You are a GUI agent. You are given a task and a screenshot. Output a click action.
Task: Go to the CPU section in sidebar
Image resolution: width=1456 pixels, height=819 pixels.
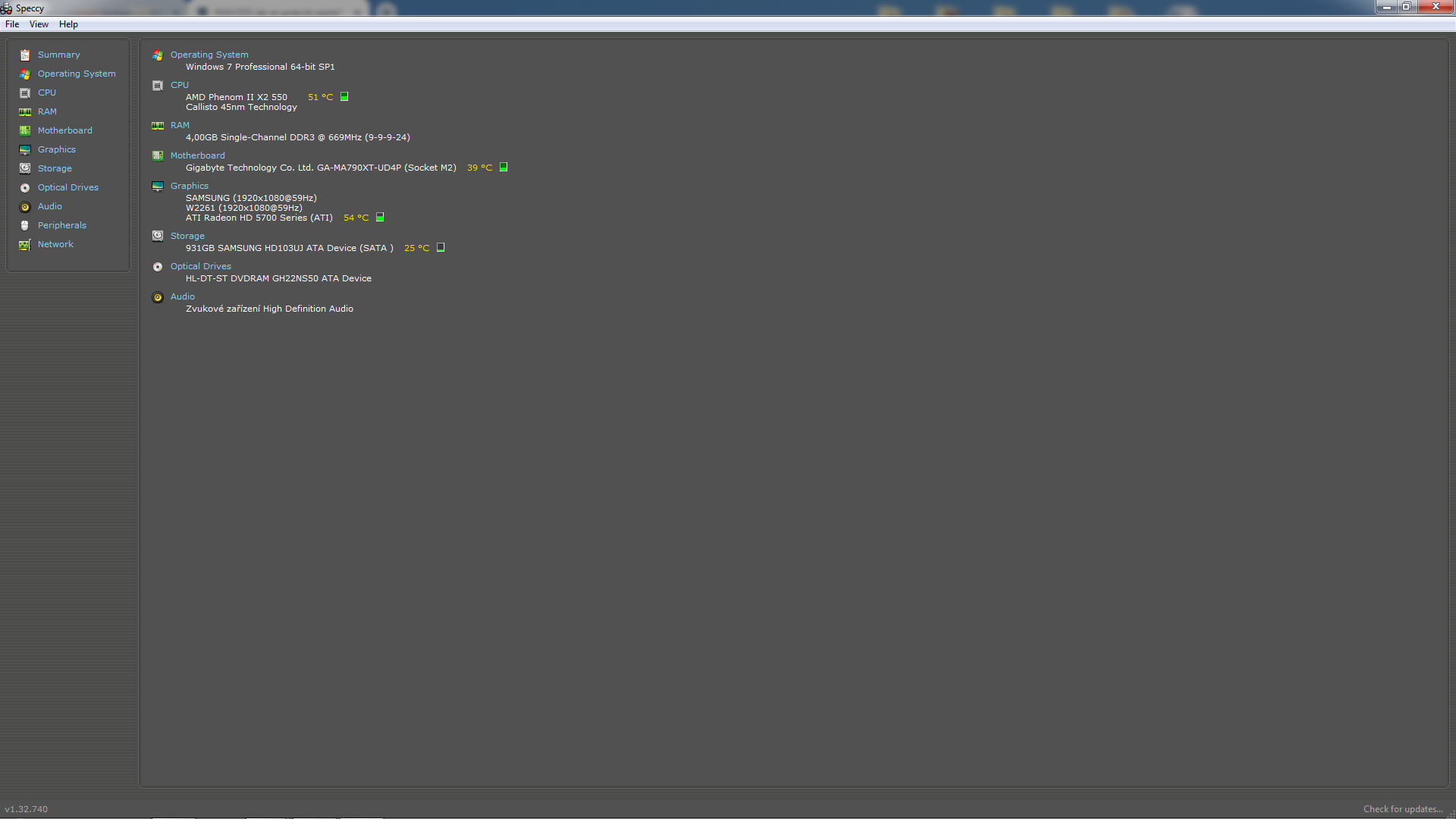coord(47,93)
